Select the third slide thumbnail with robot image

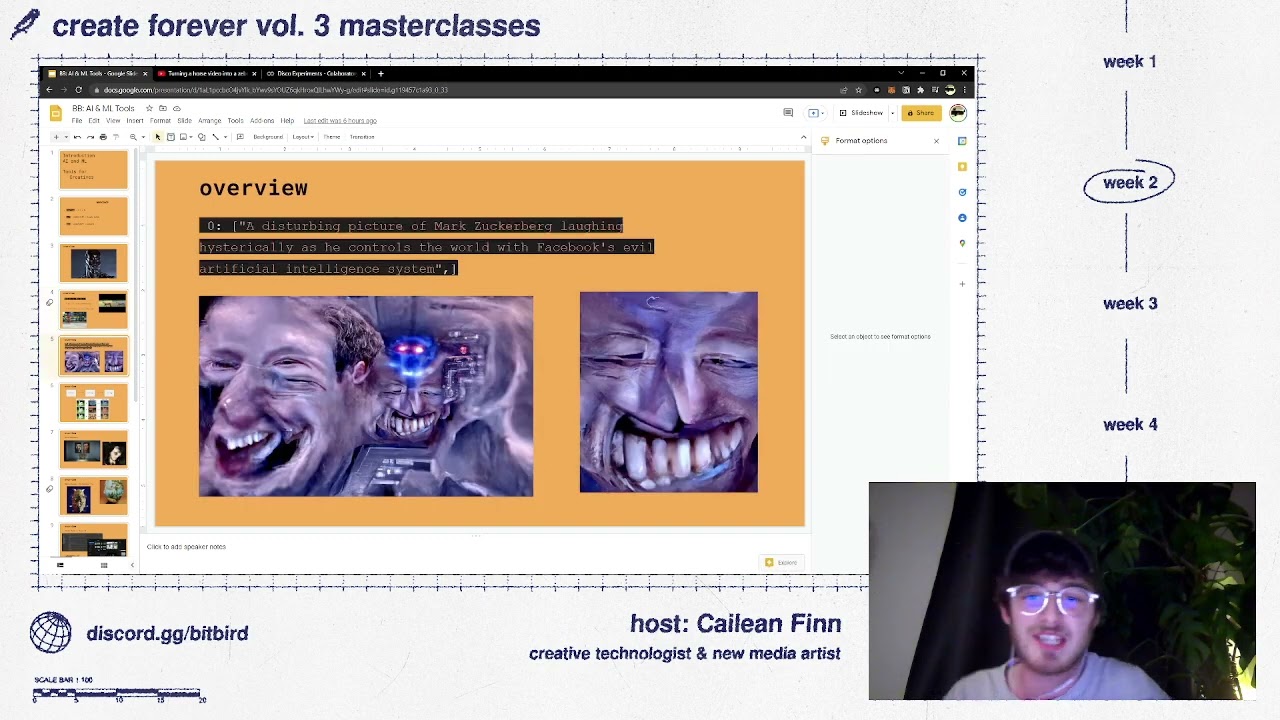(x=94, y=263)
